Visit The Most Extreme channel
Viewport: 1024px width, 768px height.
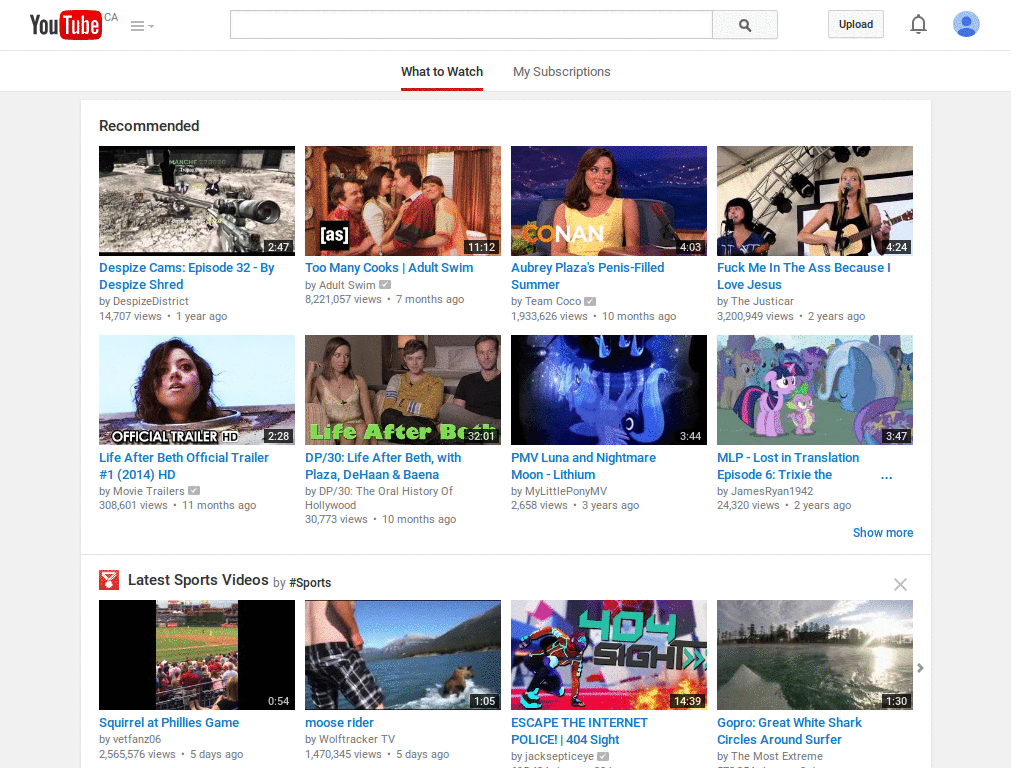(777, 756)
